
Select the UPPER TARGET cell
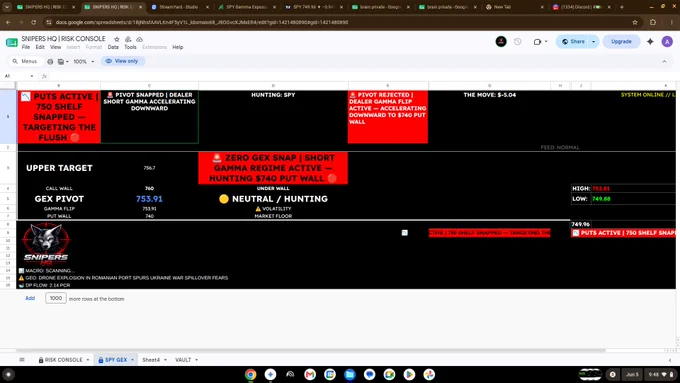(59, 168)
